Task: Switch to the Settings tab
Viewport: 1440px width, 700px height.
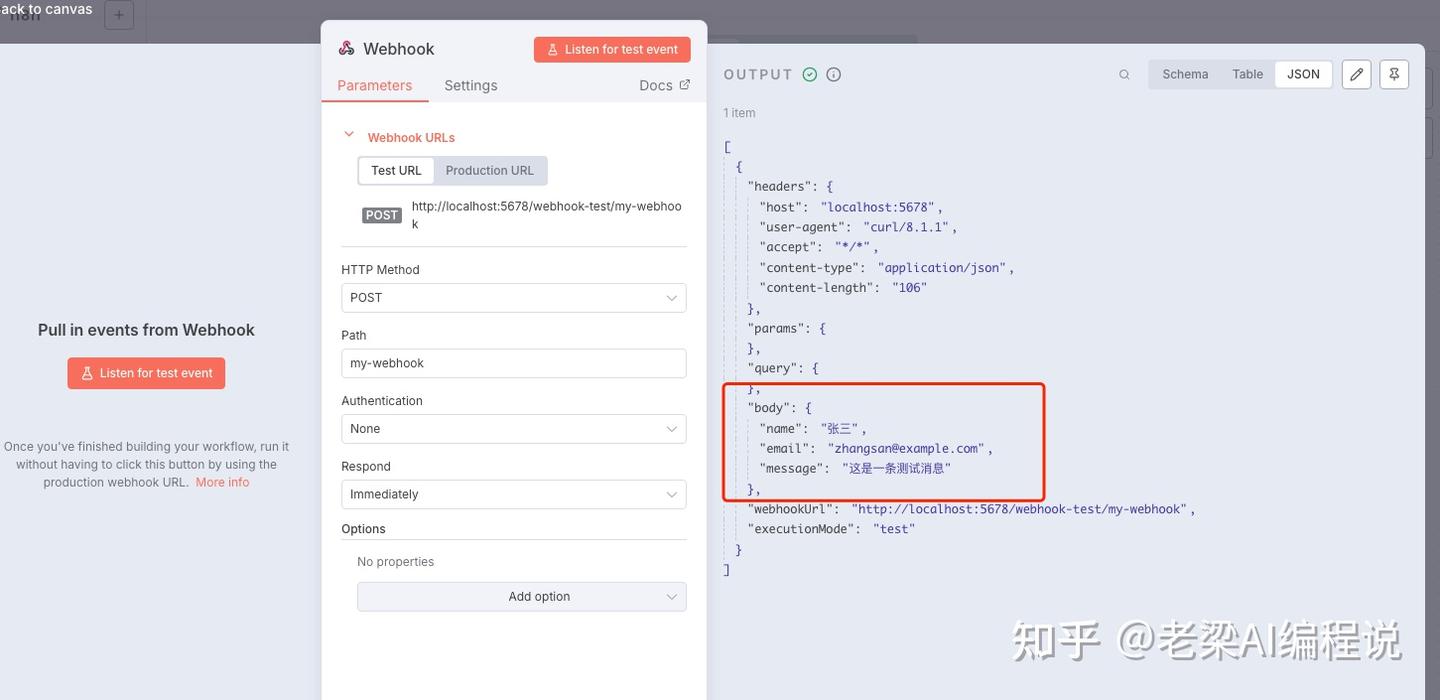Action: click(x=470, y=85)
